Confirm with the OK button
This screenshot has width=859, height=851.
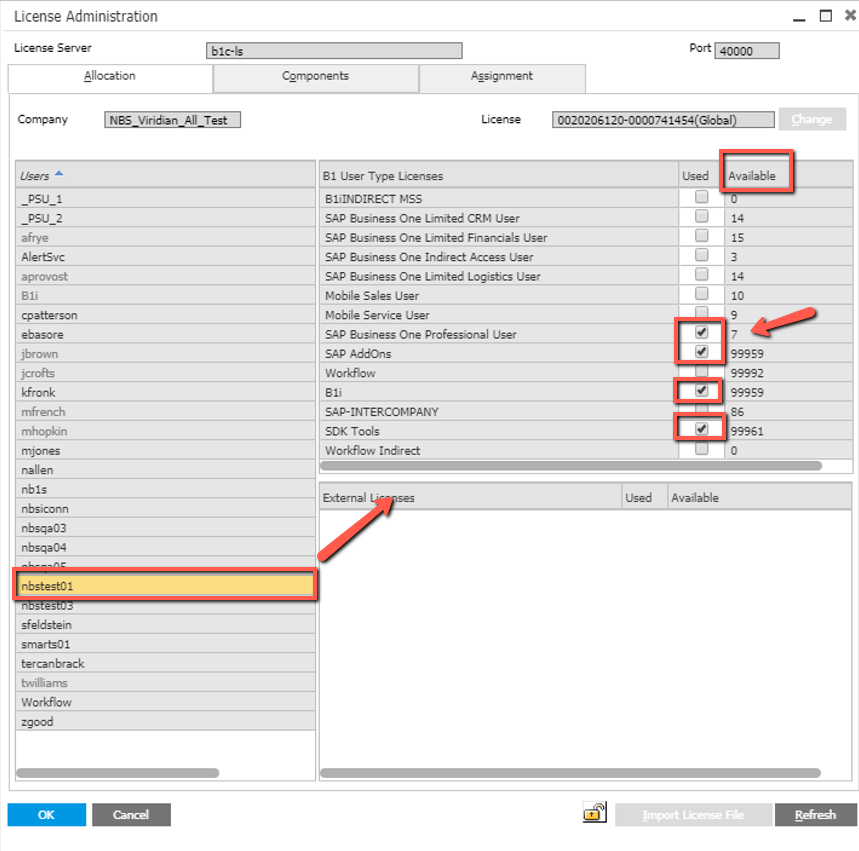(x=47, y=815)
